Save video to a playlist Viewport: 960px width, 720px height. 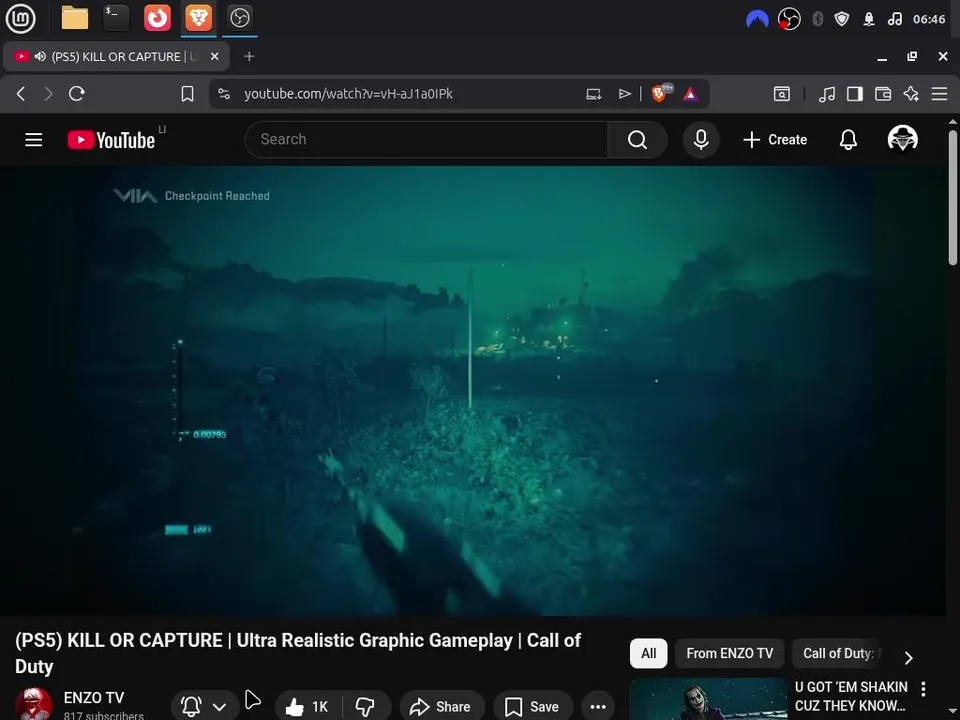(532, 707)
